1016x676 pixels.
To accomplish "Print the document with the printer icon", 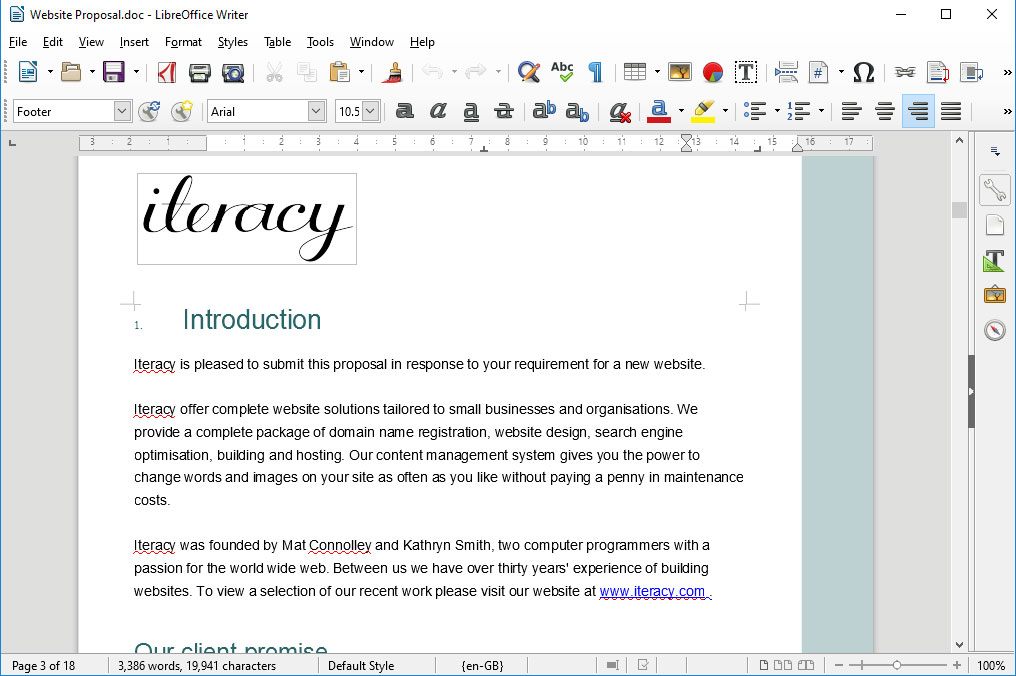I will (200, 72).
